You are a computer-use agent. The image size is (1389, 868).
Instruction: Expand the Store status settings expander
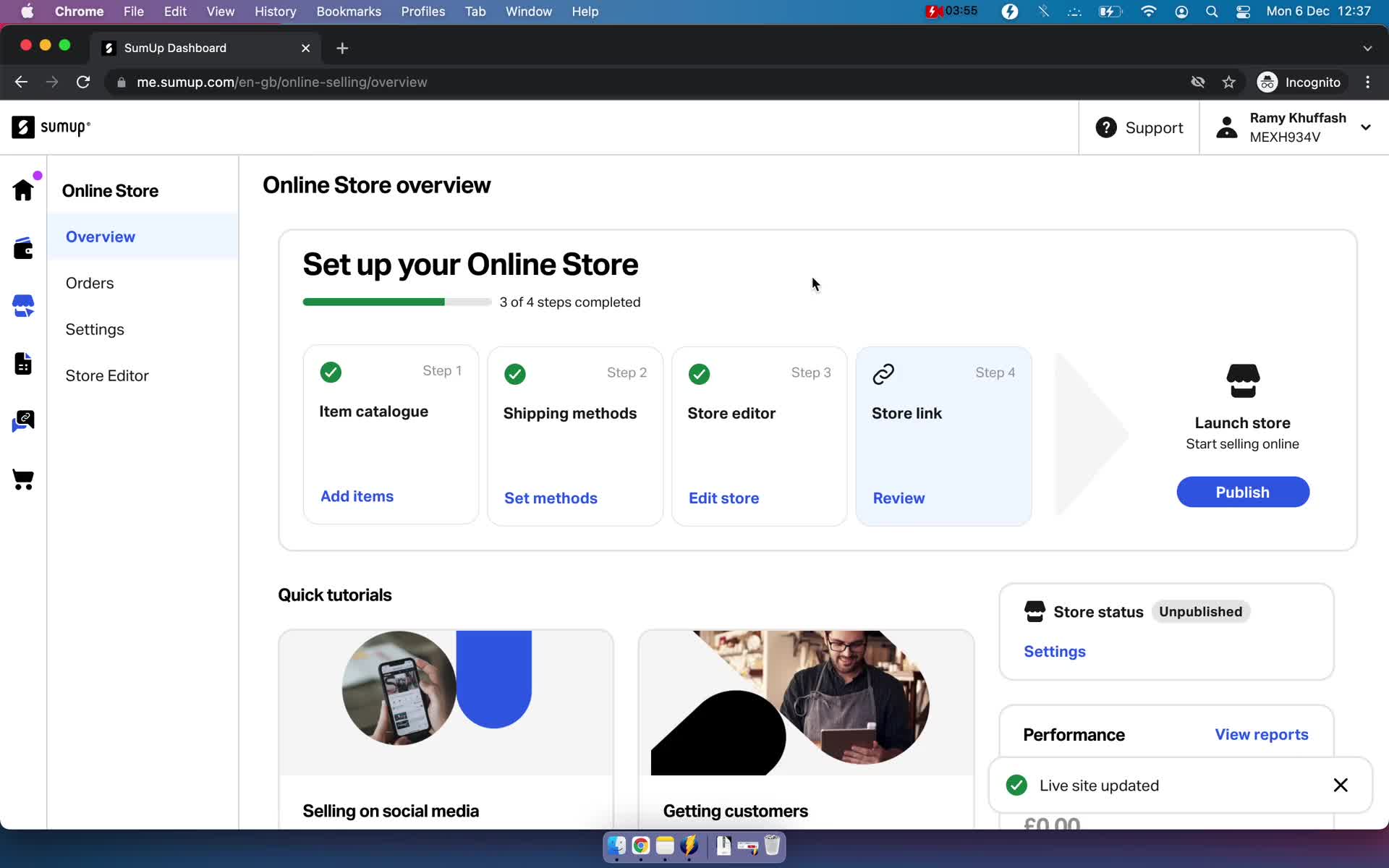click(1054, 651)
